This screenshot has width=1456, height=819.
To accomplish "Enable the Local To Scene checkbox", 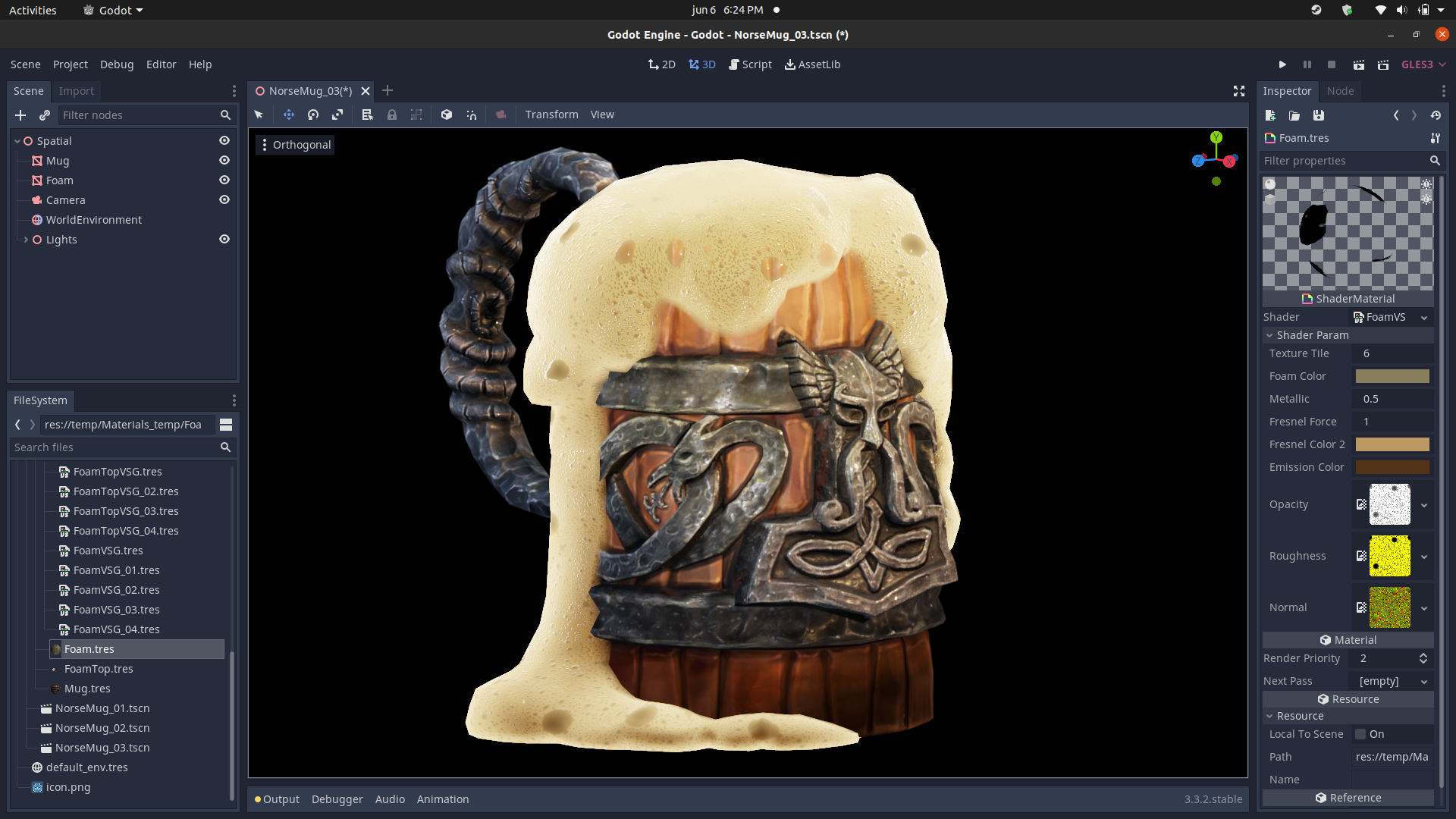I will 1360,734.
